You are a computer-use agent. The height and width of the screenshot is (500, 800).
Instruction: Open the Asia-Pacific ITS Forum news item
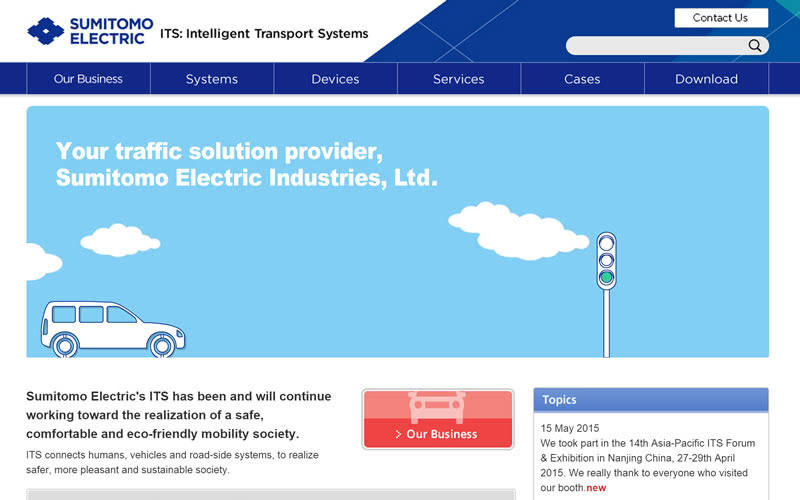pos(647,465)
